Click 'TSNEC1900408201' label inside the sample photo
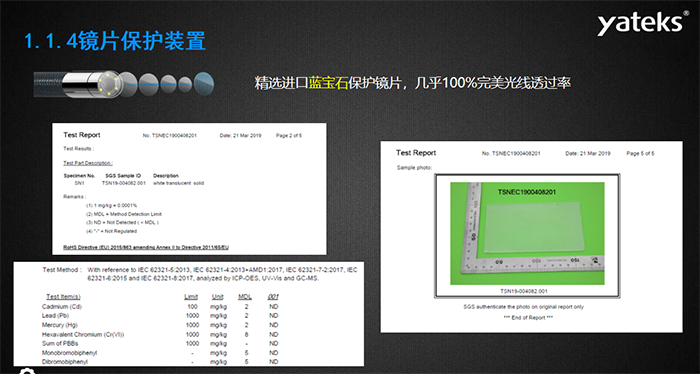 (x=527, y=192)
